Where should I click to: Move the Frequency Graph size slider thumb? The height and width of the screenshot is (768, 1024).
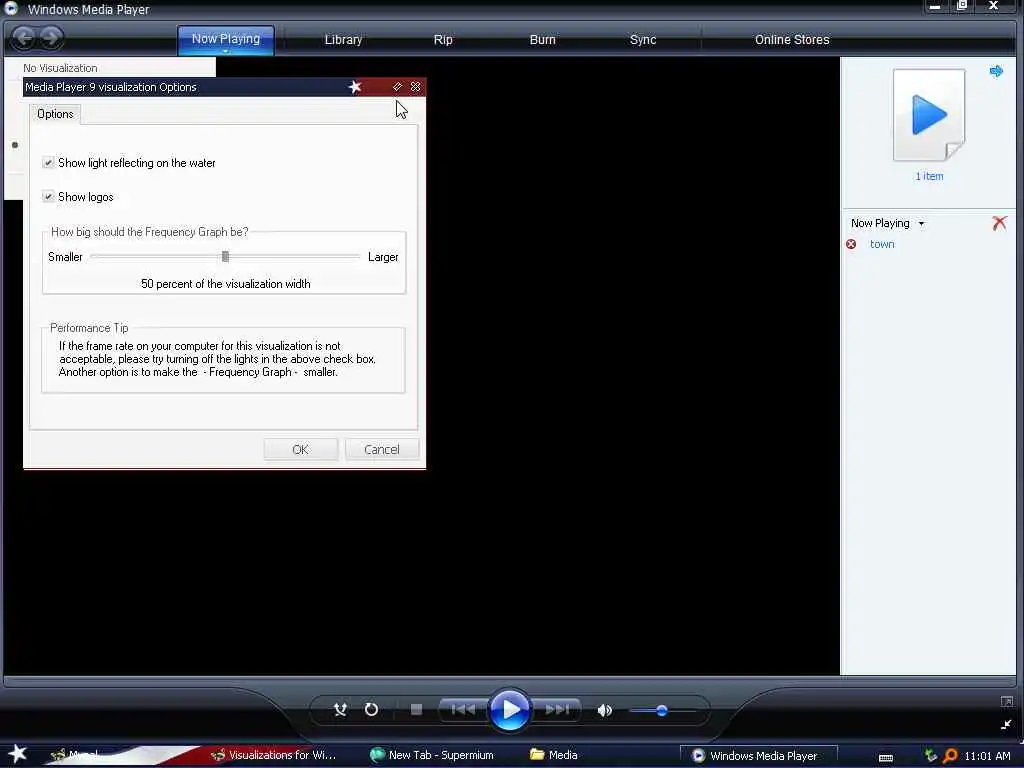pyautogui.click(x=225, y=257)
